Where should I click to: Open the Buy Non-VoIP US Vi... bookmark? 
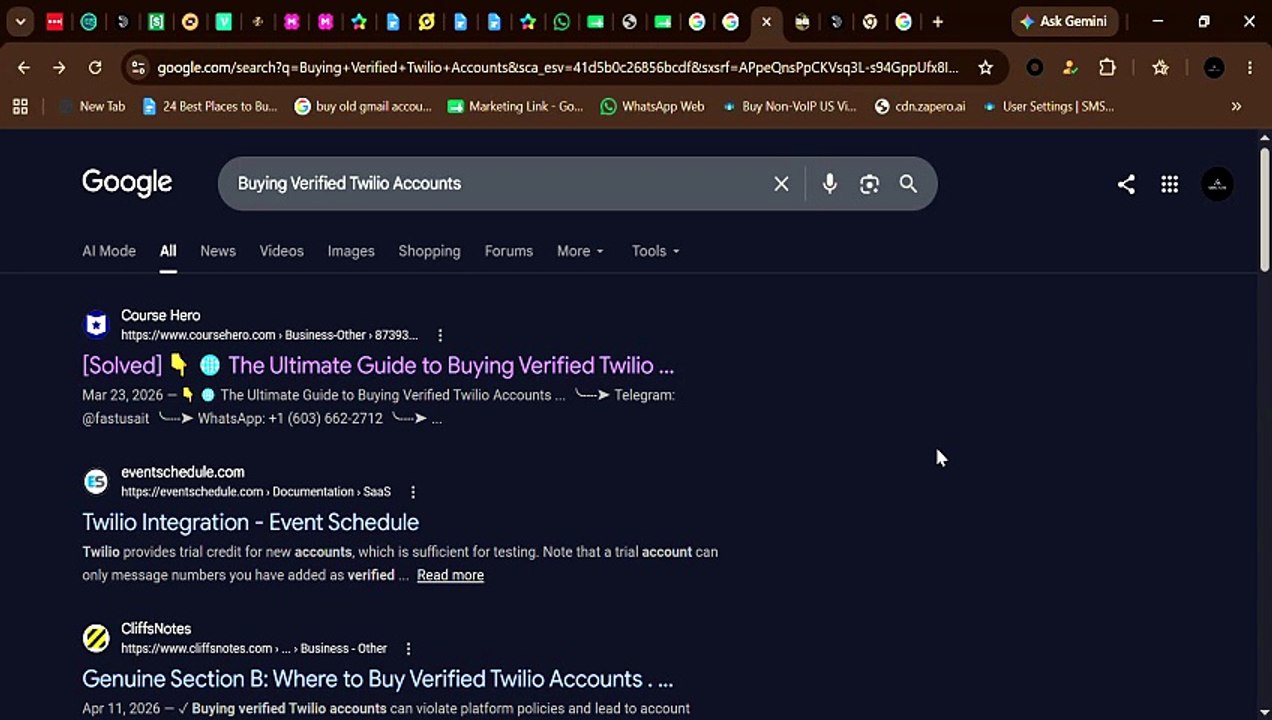(x=790, y=106)
